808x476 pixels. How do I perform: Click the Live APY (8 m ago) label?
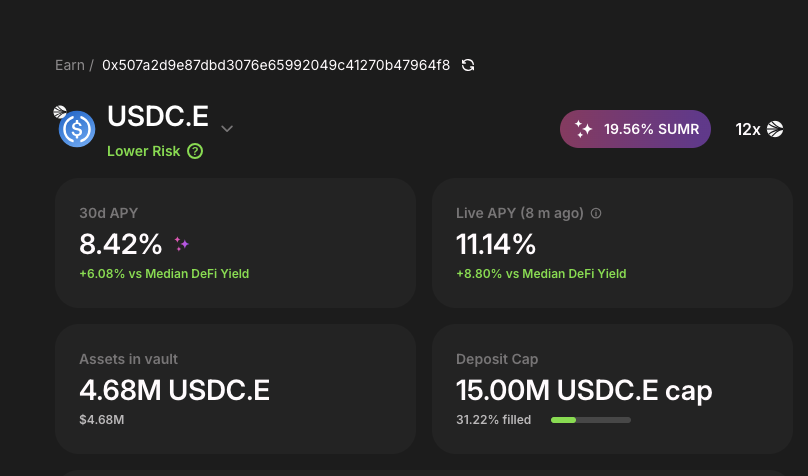coord(519,213)
